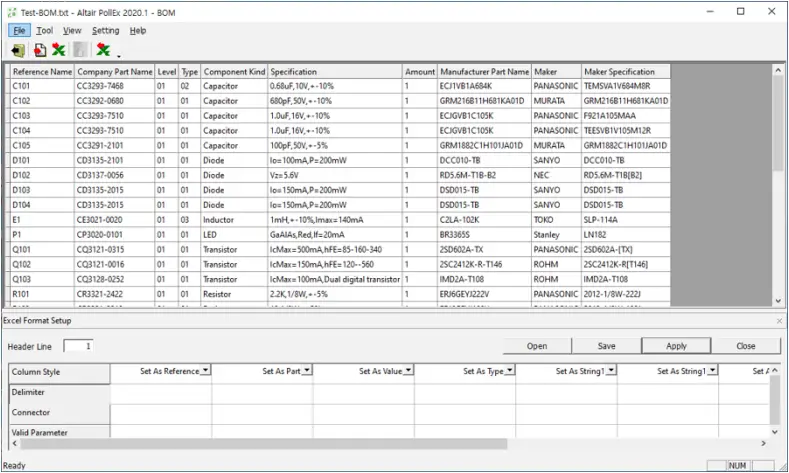Select the Column Style row header
This screenshot has width=789, height=473.
59,372
